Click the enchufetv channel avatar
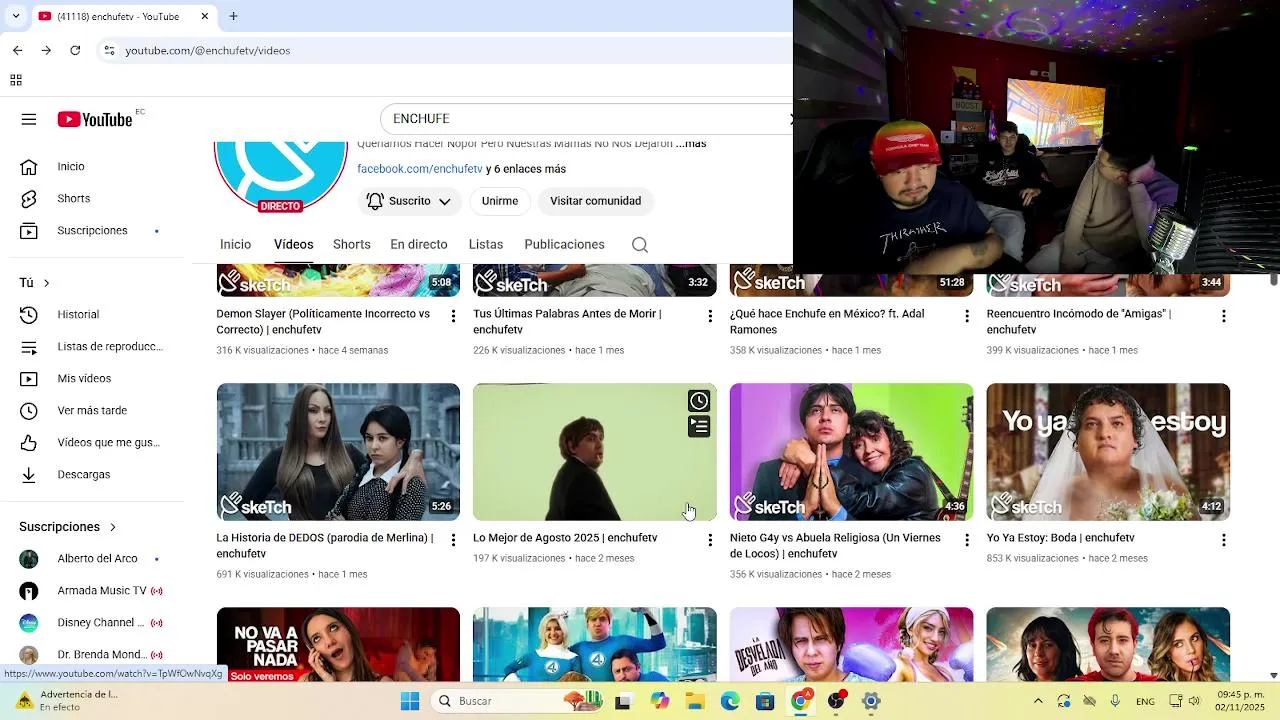Viewport: 1280px width, 720px height. tap(281, 175)
